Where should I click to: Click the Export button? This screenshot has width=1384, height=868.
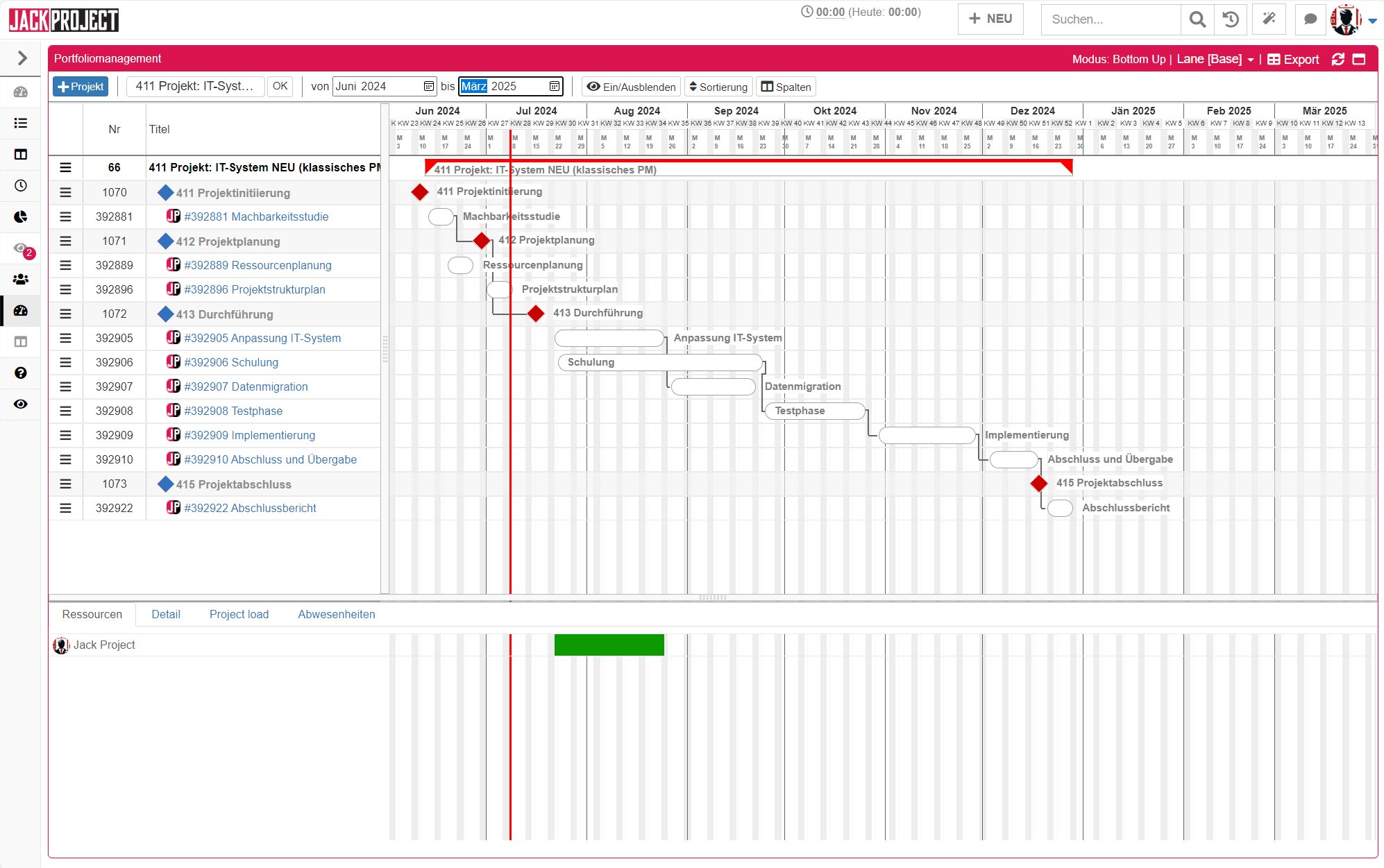pos(1293,59)
